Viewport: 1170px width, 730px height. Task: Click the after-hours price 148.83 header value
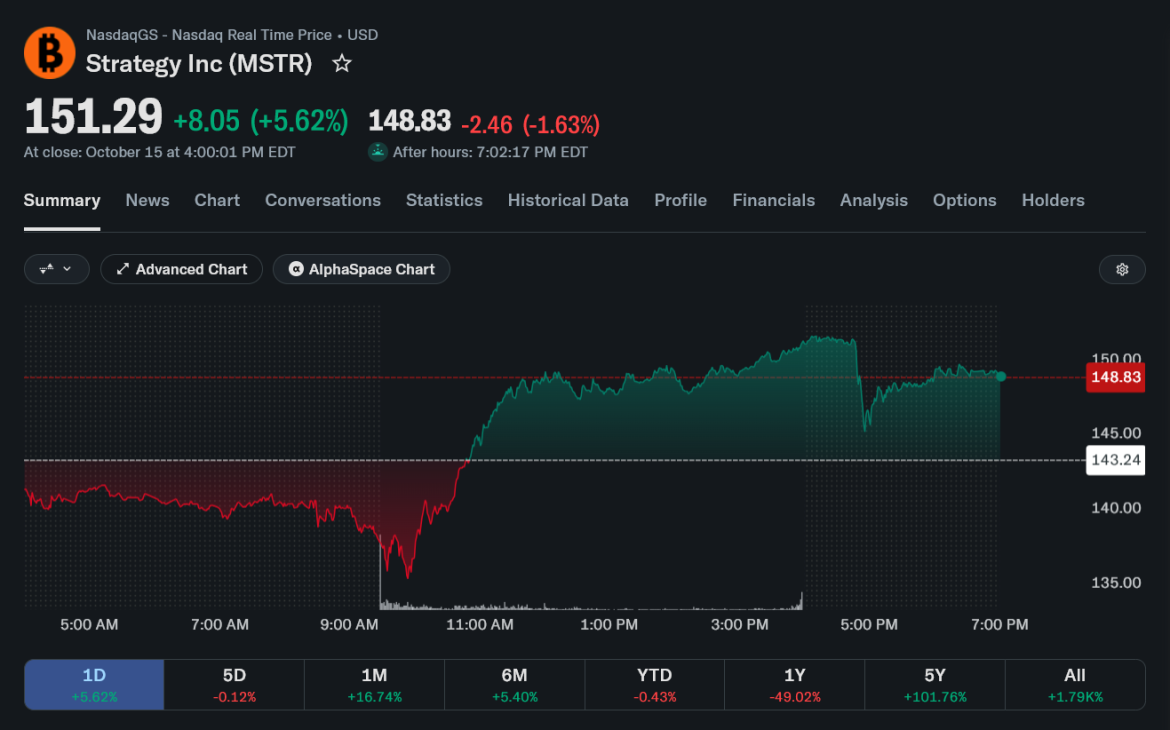tap(410, 121)
